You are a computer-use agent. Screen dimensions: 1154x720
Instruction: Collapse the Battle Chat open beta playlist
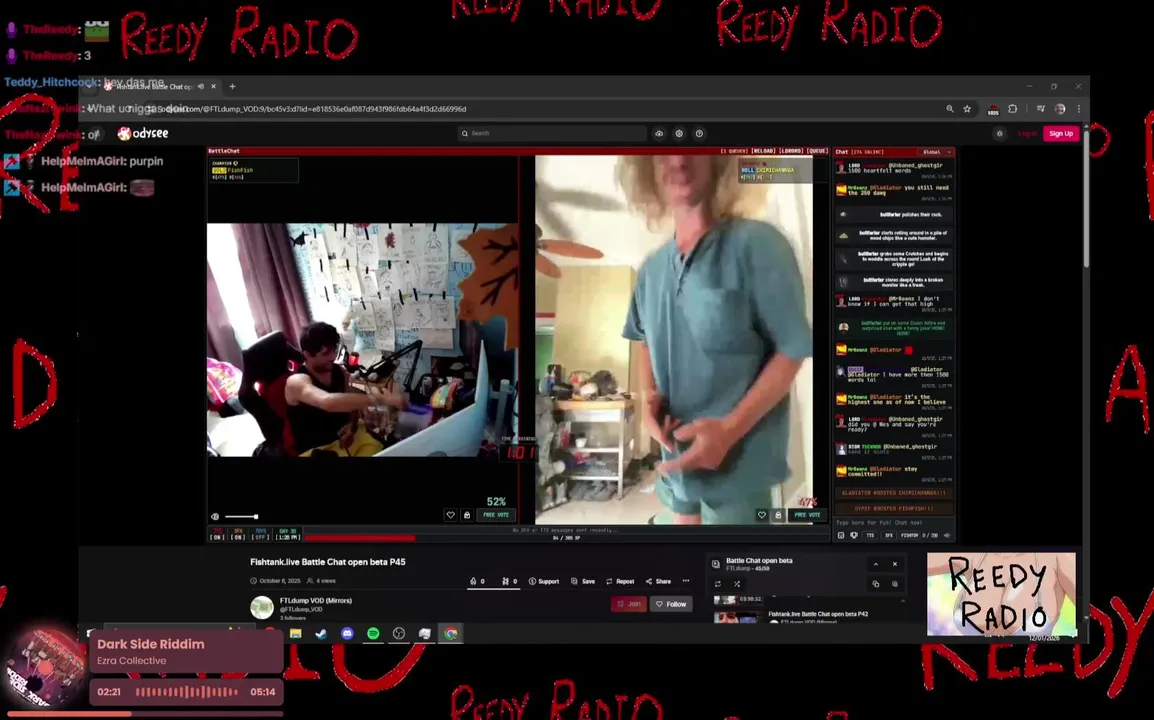(876, 564)
